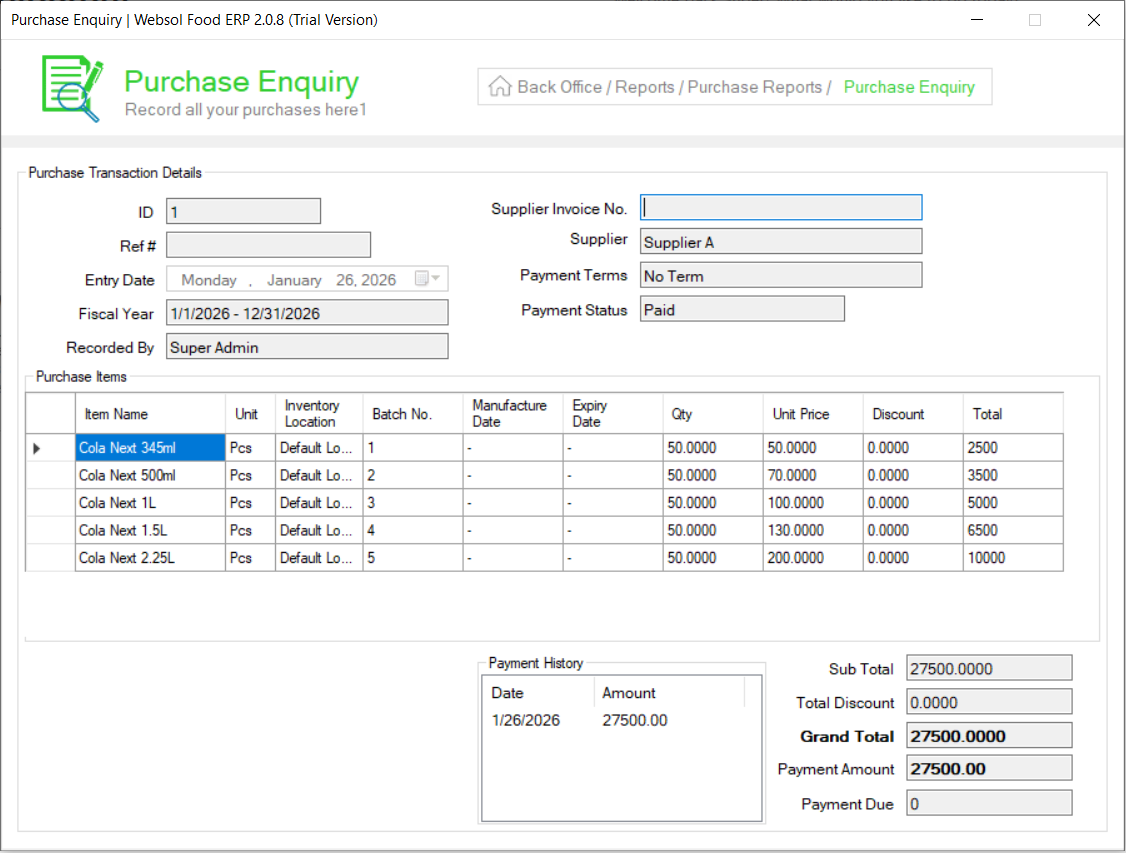This screenshot has width=1126, height=853.
Task: Click the Amount header in Payment History
Action: pos(669,693)
